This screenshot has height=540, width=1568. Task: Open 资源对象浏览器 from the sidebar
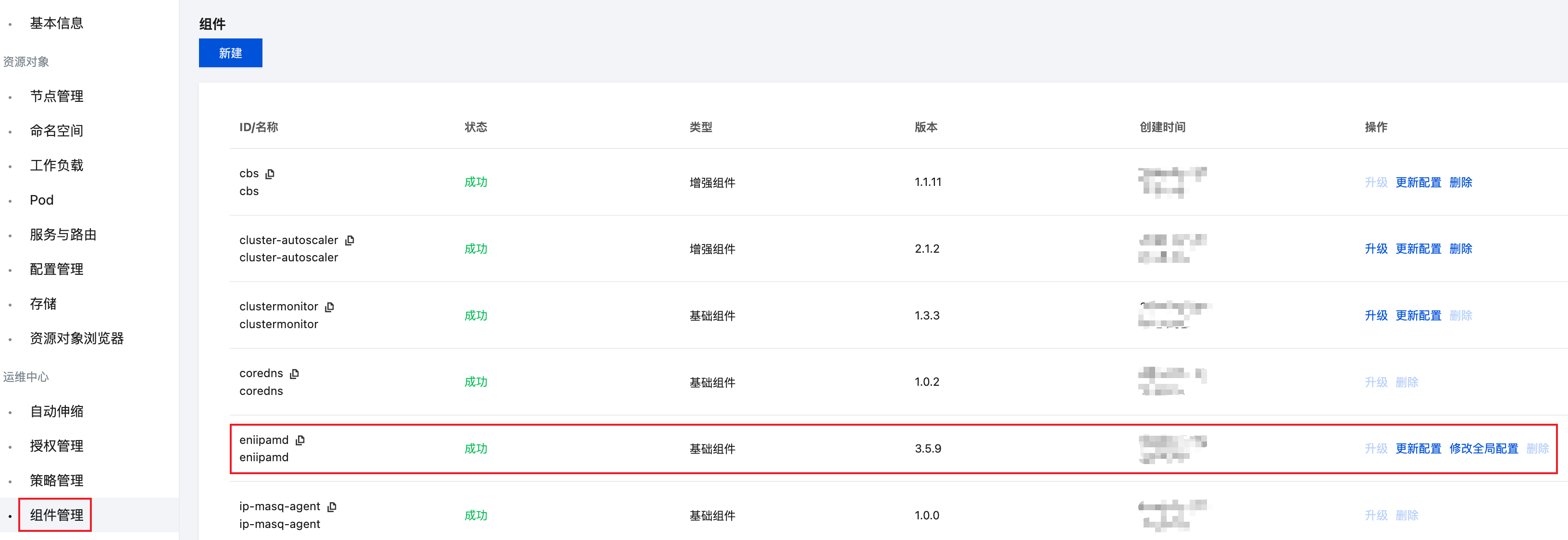pos(77,338)
